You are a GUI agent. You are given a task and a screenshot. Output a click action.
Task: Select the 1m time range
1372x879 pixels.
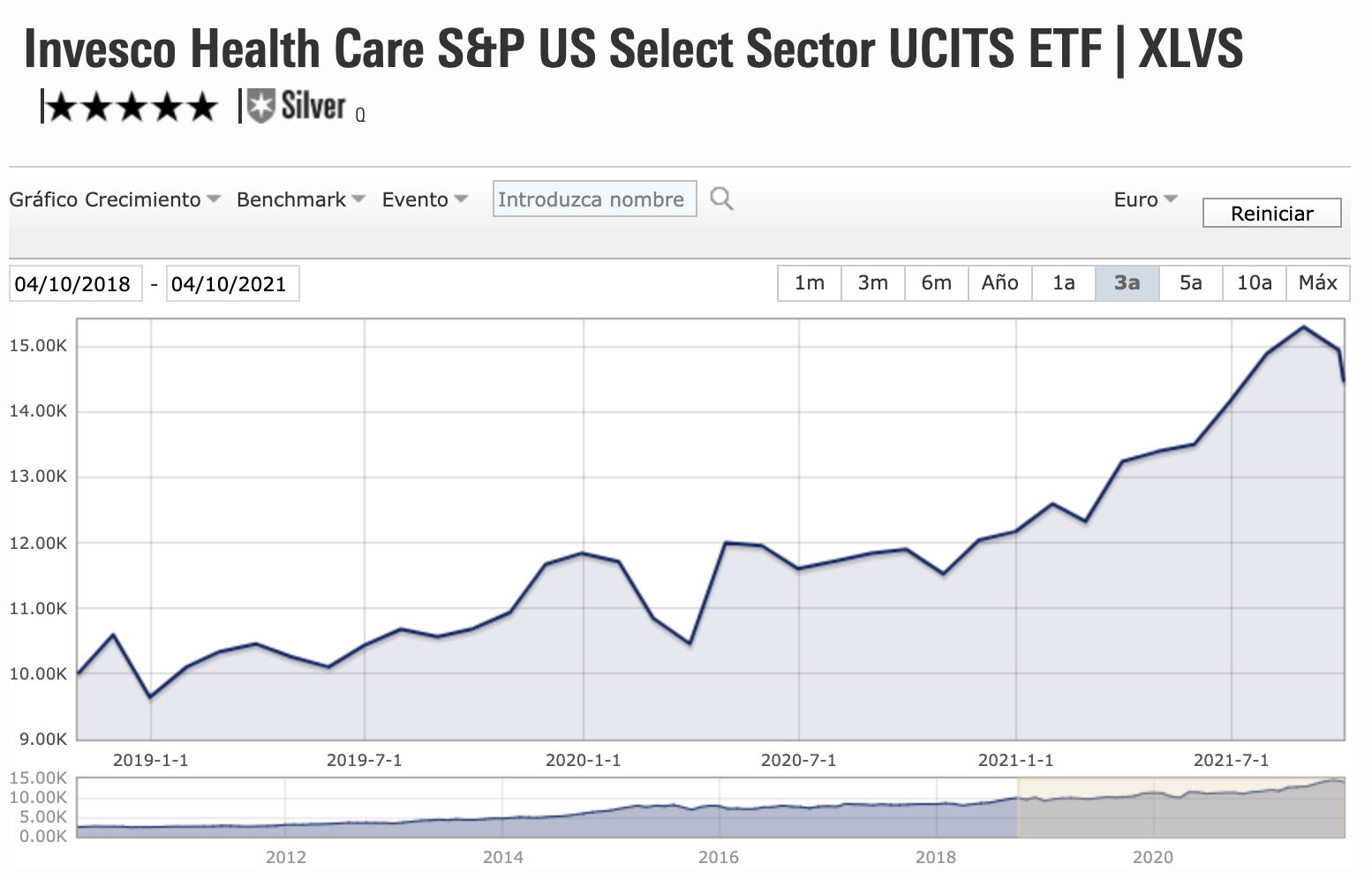tap(808, 282)
